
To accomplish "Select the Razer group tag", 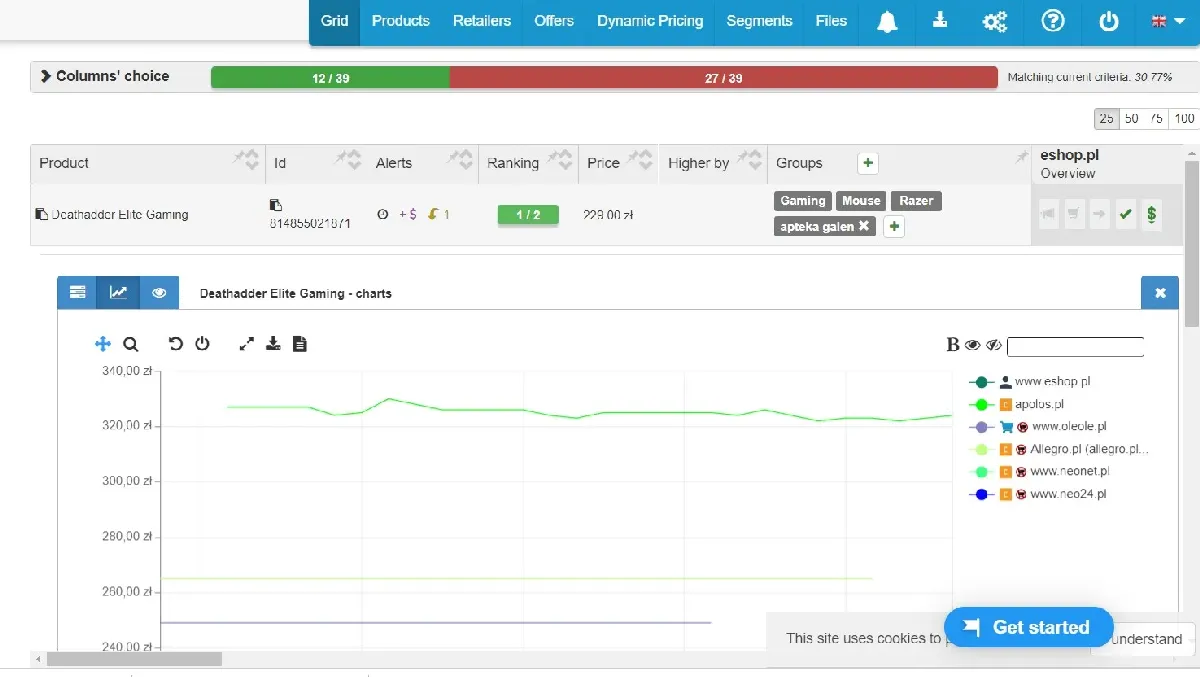I will [916, 201].
